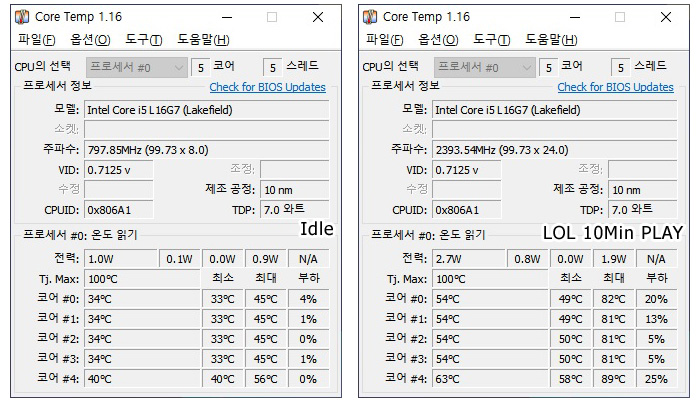Screen dimensions: 700x400
Task: Expand 프로세서 #0 dropdown in right window
Action: coord(485,67)
